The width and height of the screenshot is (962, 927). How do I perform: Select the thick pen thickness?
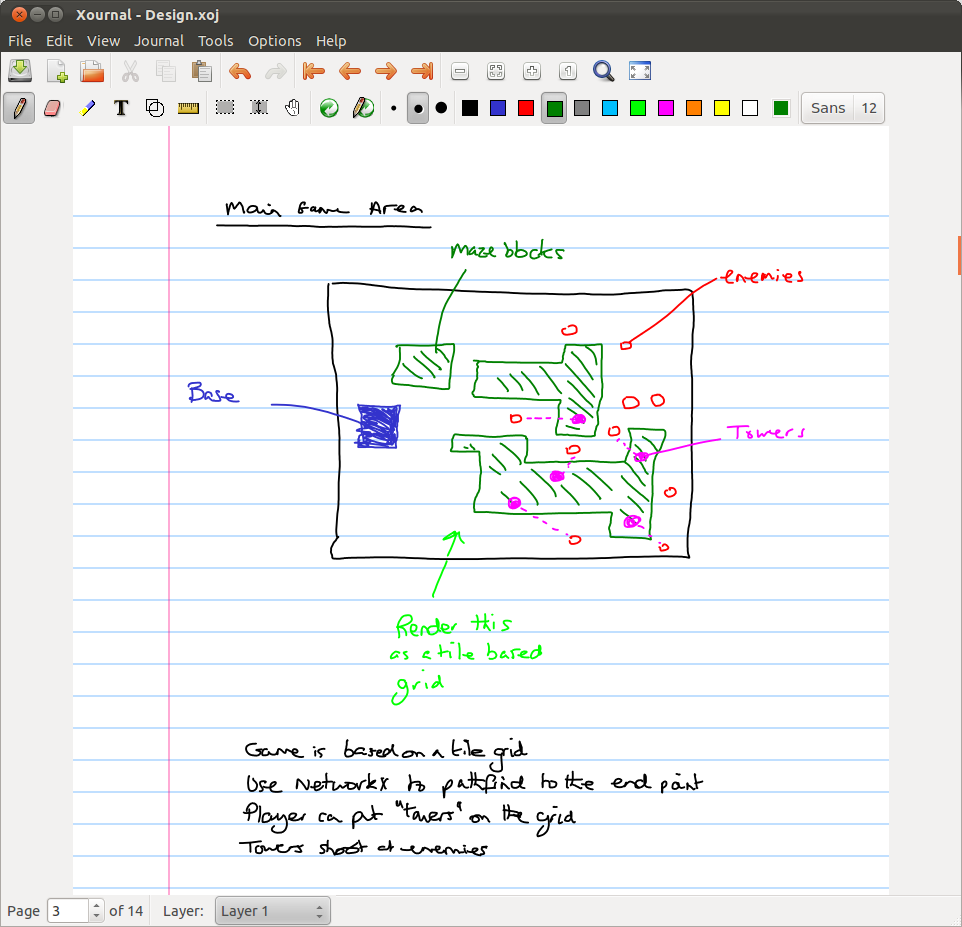click(x=441, y=108)
